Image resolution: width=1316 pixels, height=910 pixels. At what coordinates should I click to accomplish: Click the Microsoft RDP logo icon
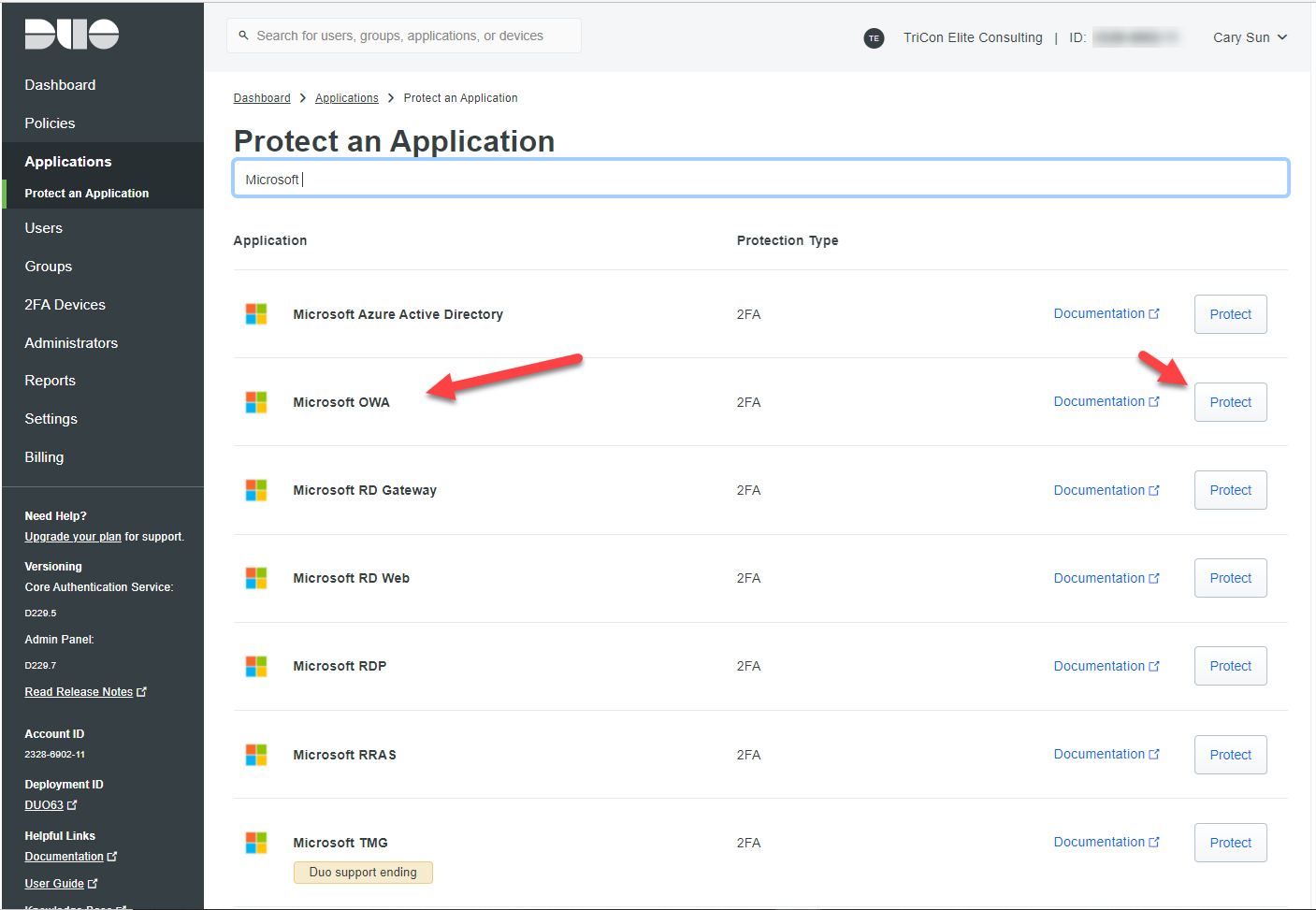click(x=256, y=666)
